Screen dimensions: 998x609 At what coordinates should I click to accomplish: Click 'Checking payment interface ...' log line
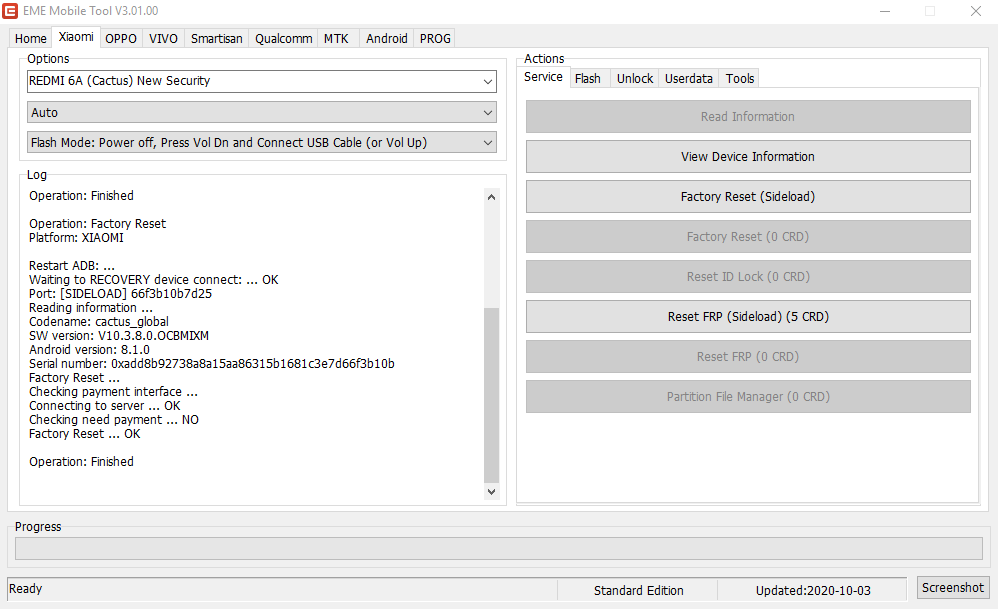tap(113, 391)
